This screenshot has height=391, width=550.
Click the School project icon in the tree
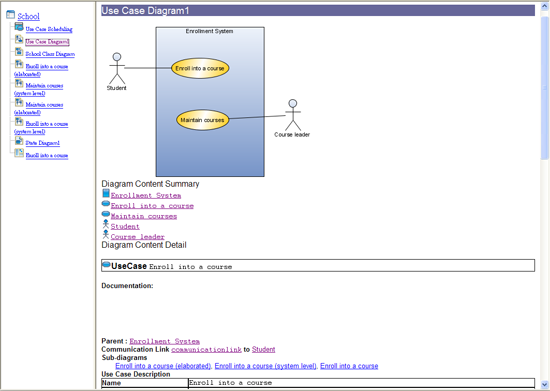tap(11, 15)
